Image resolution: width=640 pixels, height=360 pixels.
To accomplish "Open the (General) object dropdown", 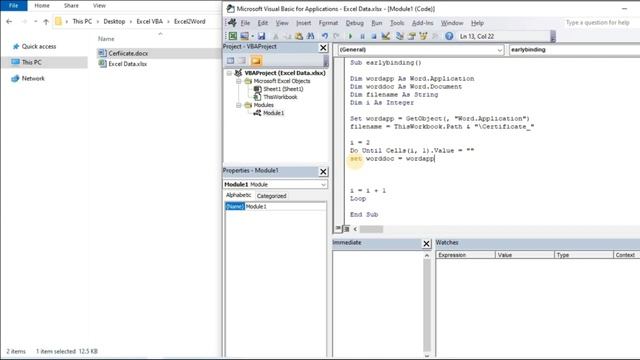I will pyautogui.click(x=500, y=50).
